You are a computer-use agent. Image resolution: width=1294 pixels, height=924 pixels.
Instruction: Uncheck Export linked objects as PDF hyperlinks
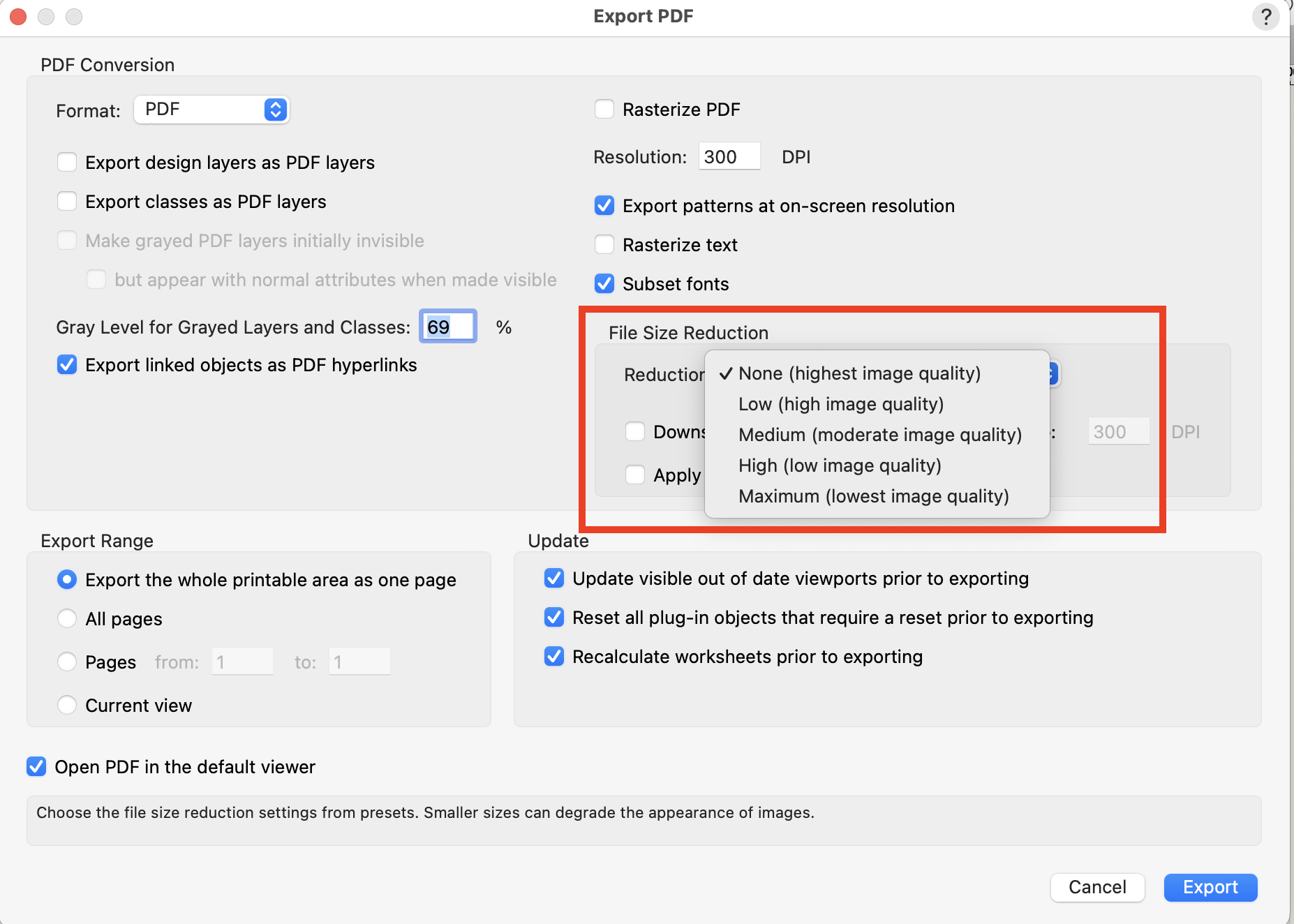pos(67,365)
